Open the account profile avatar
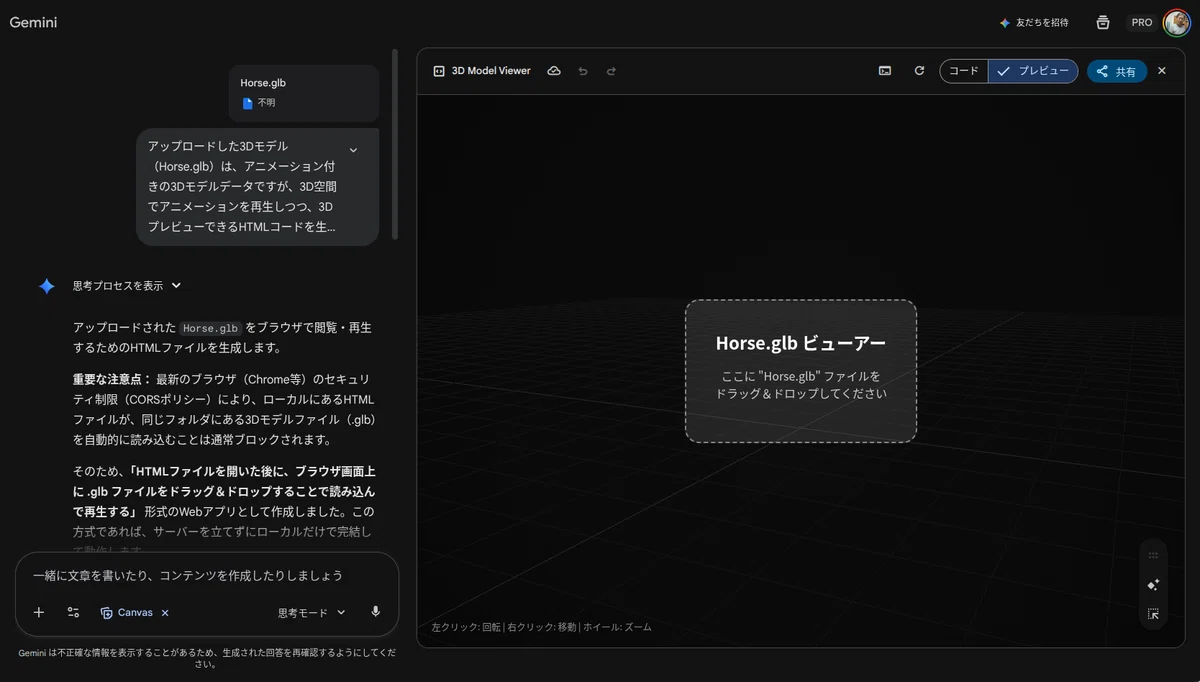This screenshot has width=1200, height=682. coord(1176,22)
